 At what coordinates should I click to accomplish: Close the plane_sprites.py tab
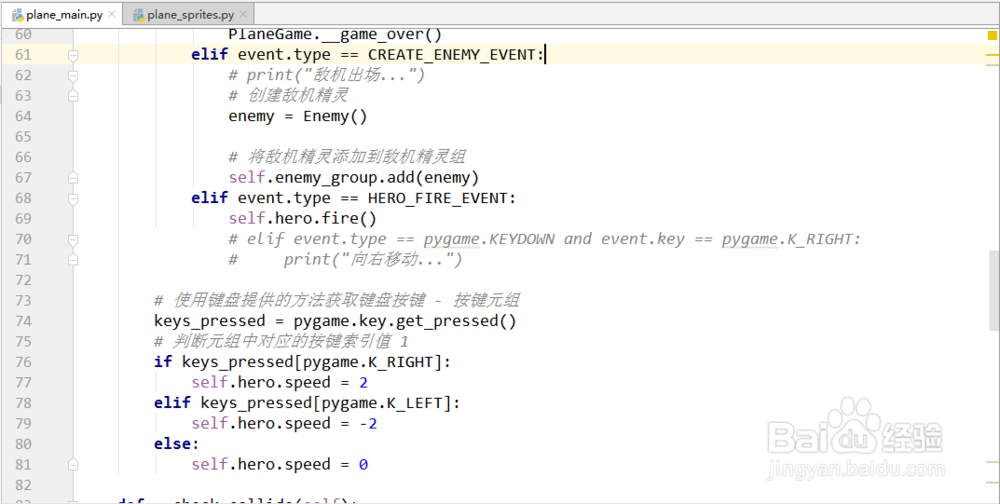coord(244,15)
